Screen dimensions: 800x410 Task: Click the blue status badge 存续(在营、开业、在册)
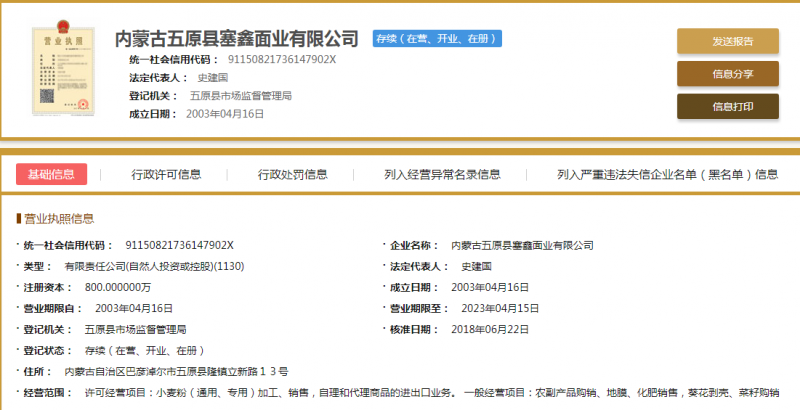pos(437,39)
